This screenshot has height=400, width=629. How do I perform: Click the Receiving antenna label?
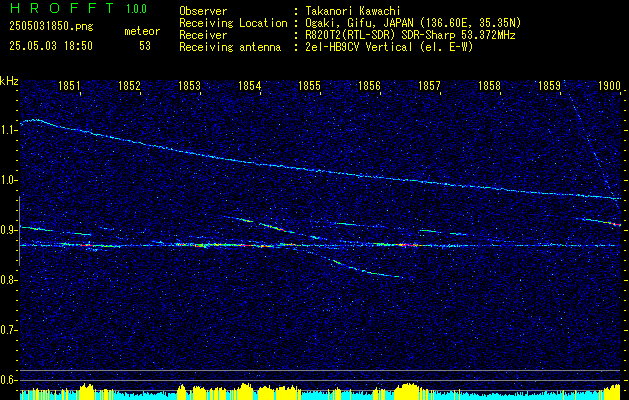click(x=230, y=47)
